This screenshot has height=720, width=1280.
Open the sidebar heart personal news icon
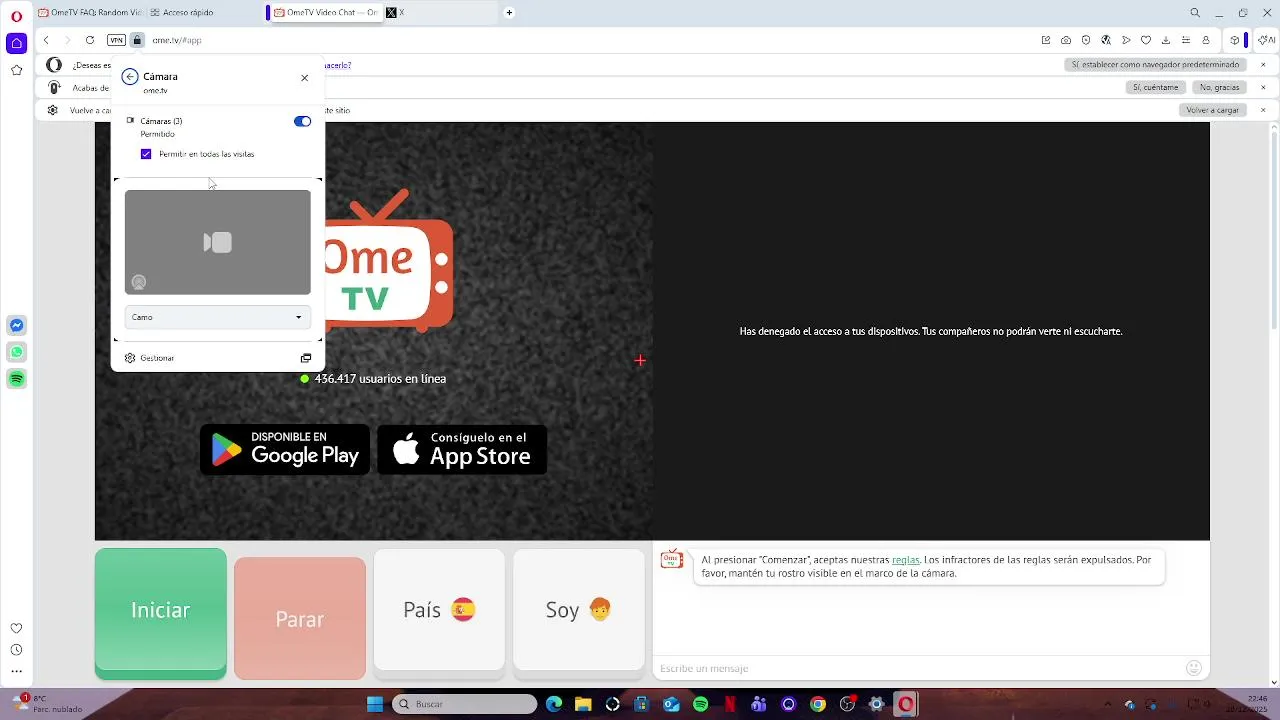(16, 628)
